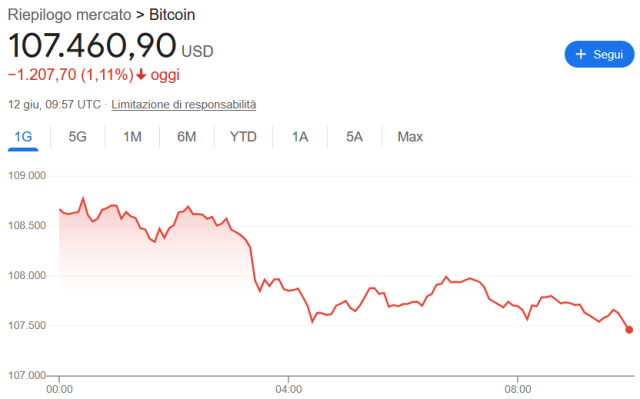
Task: Click the 107.460,90 price value
Action: pos(92,45)
